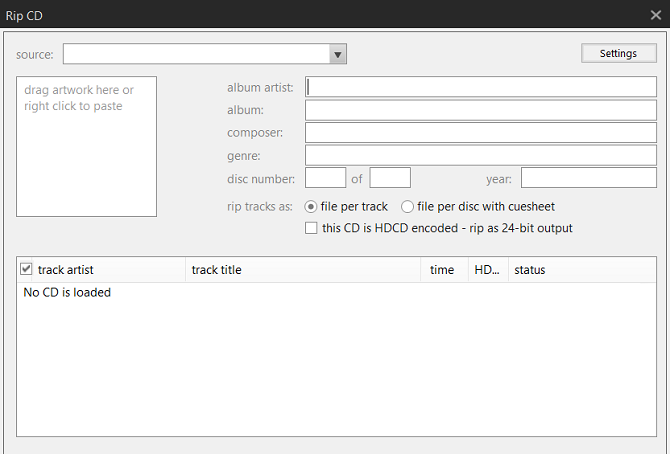Sort by track title column
Viewport: 670px width, 454px height.
point(300,270)
